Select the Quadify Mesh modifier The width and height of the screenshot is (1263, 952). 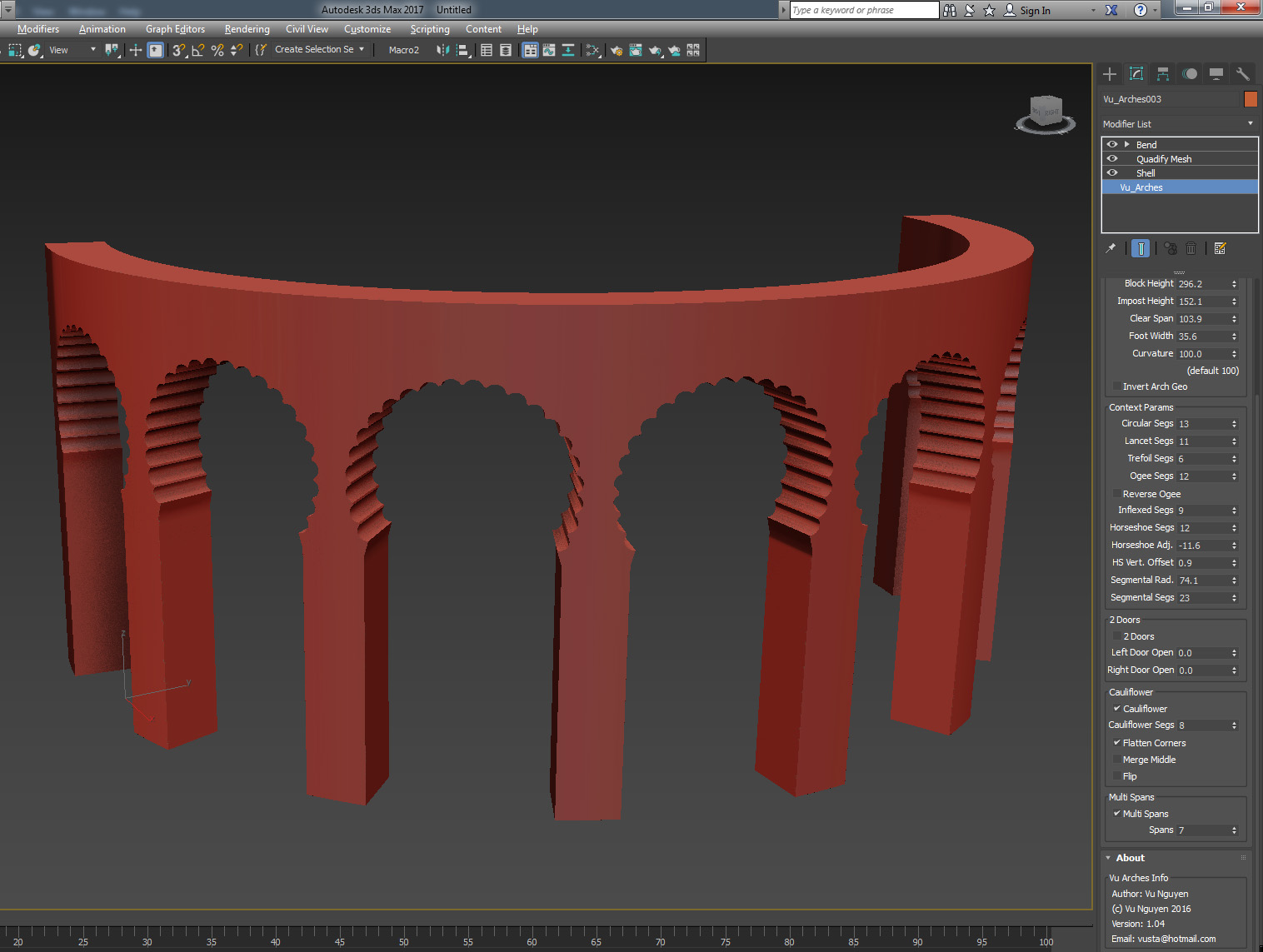[x=1164, y=158]
